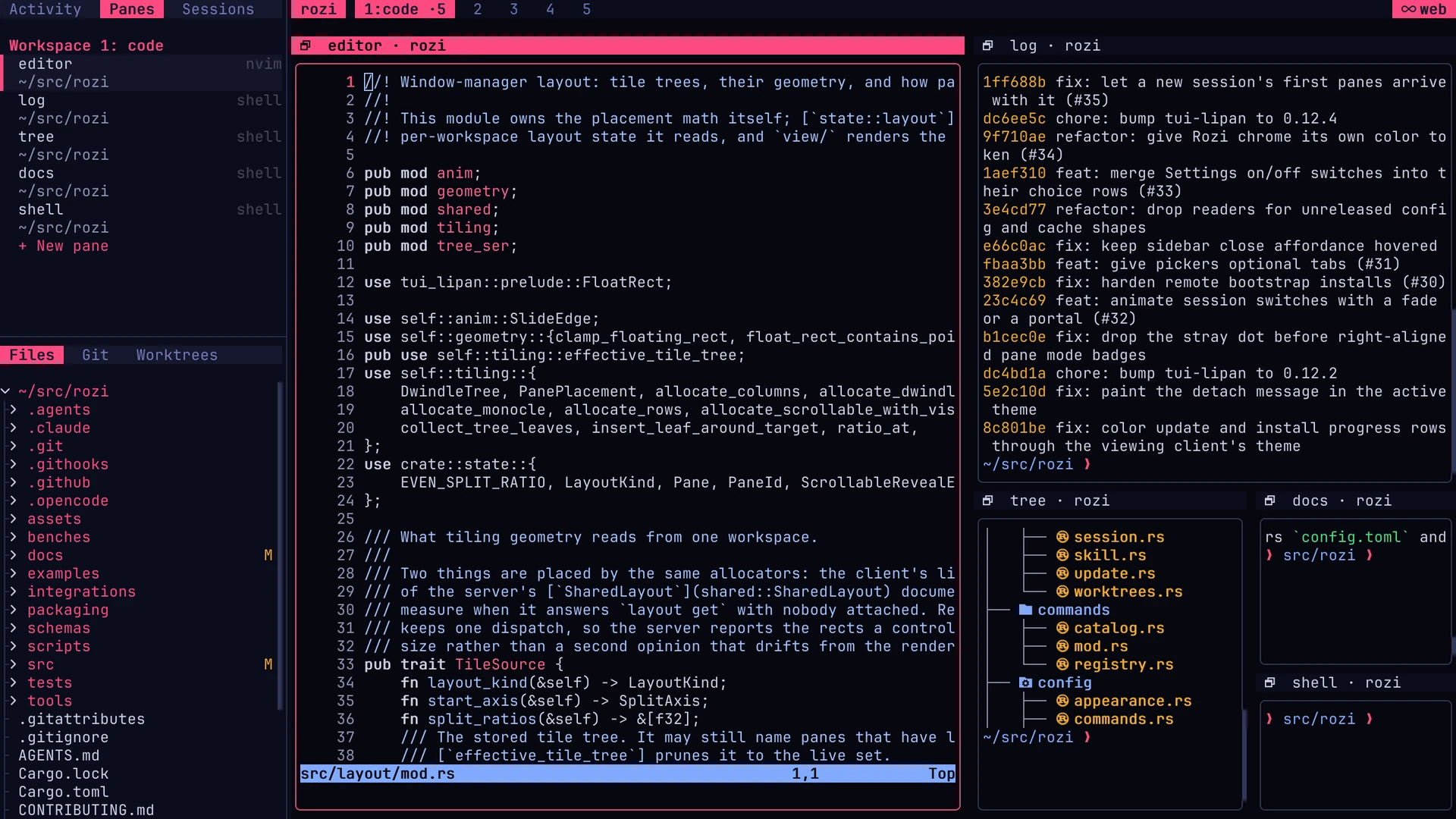
Task: Open the Sessions tab
Action: pos(218,9)
